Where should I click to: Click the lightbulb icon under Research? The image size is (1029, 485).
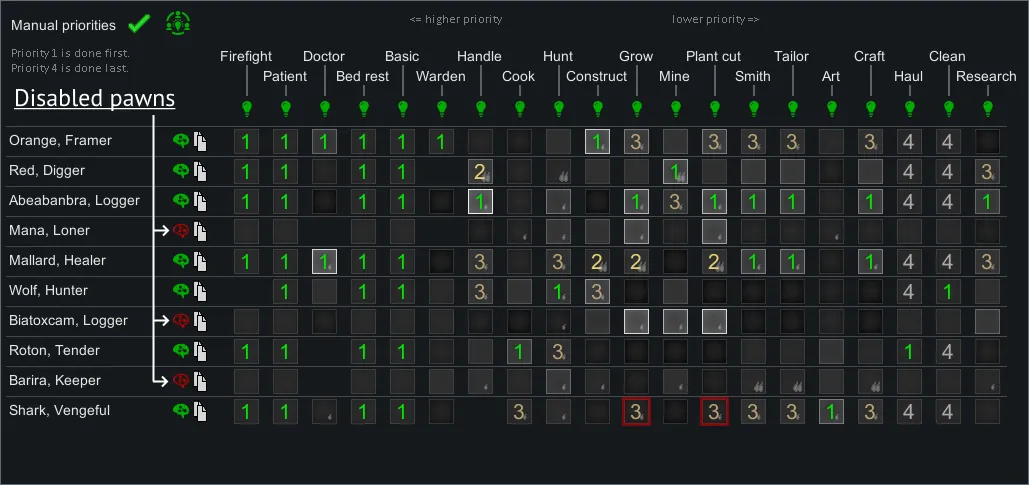[987, 107]
